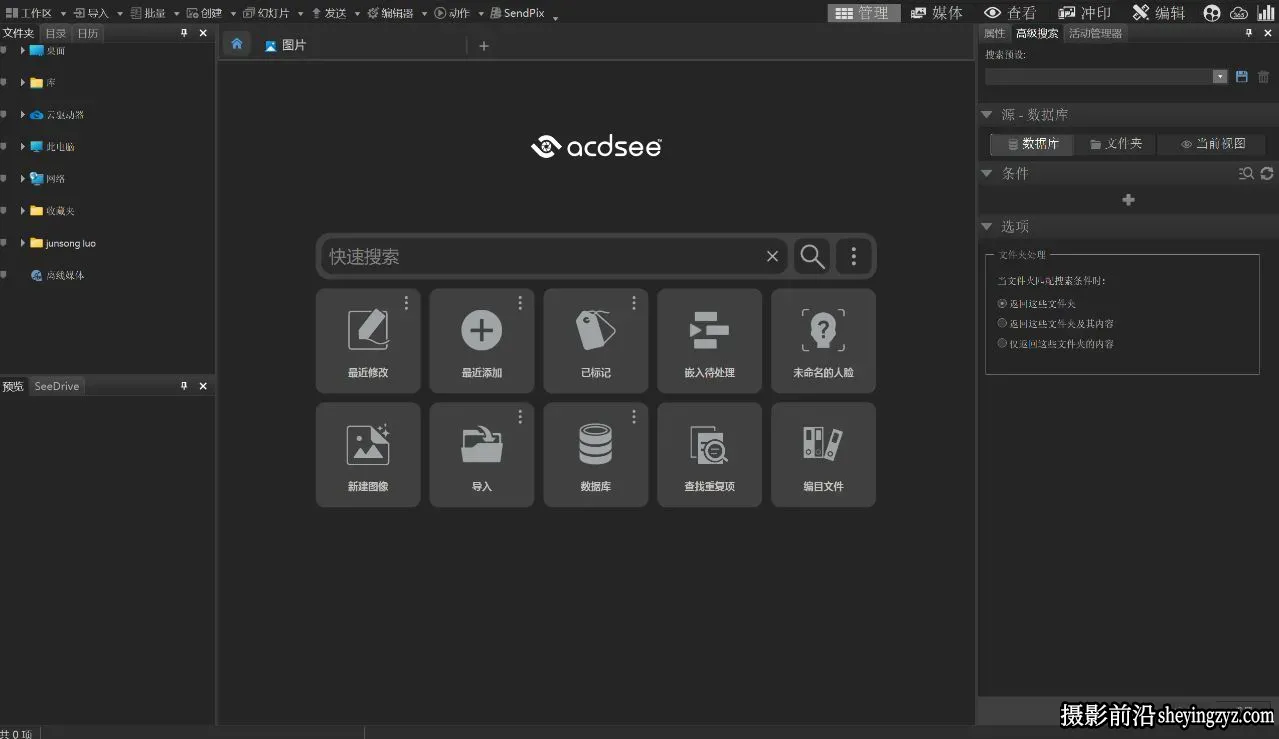Toggle the 文件夹 source button
Image resolution: width=1279 pixels, height=739 pixels.
click(1115, 144)
